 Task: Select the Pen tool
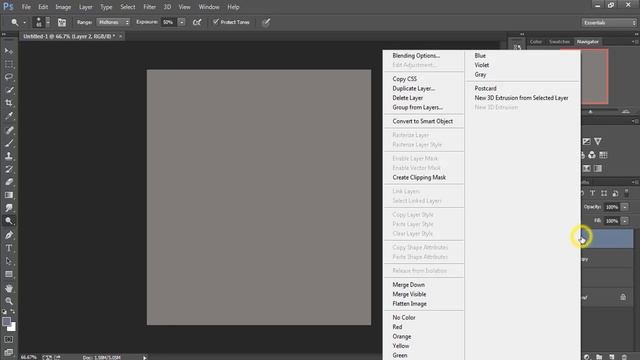(x=9, y=235)
